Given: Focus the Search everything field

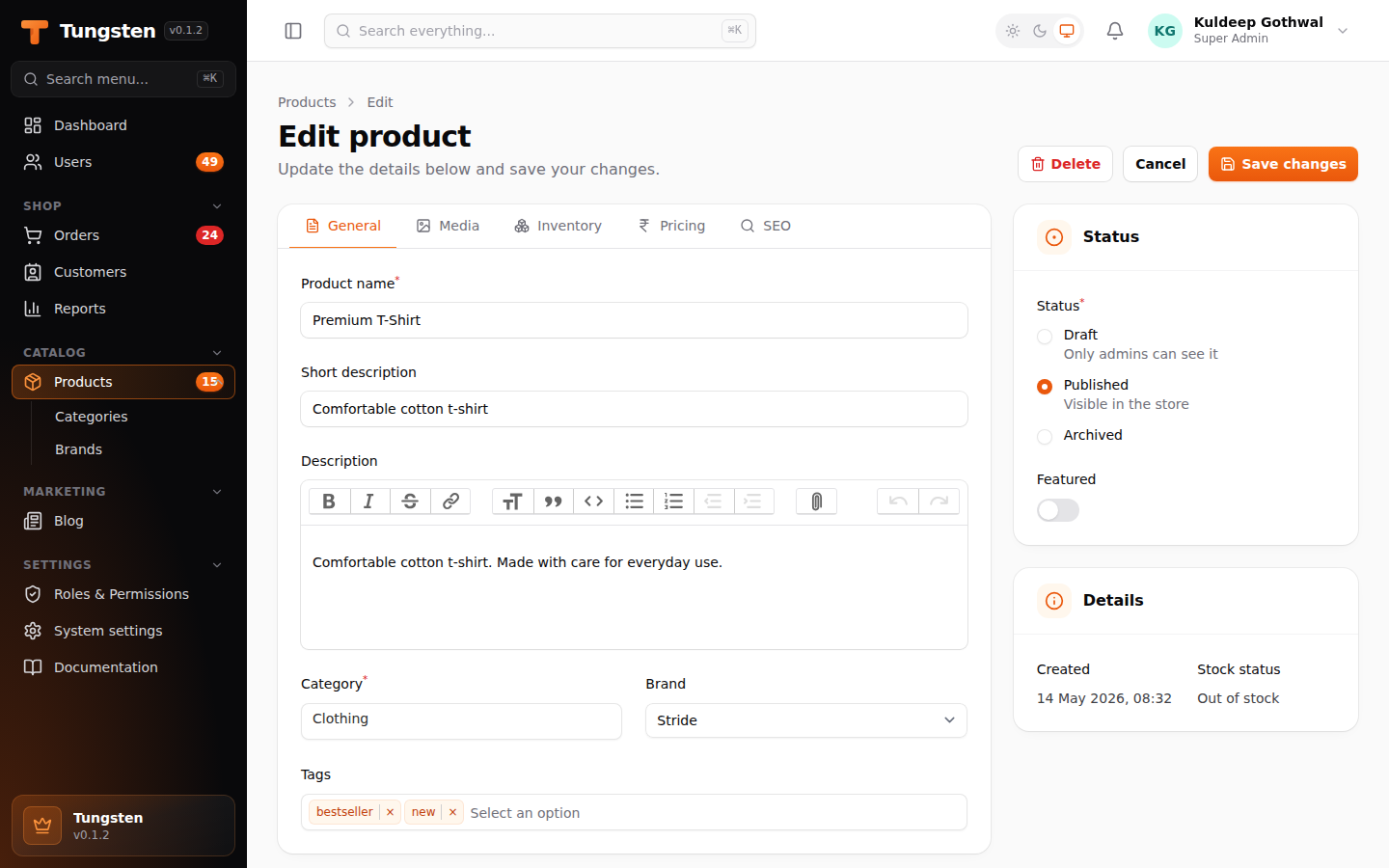Looking at the screenshot, I should tap(540, 31).
